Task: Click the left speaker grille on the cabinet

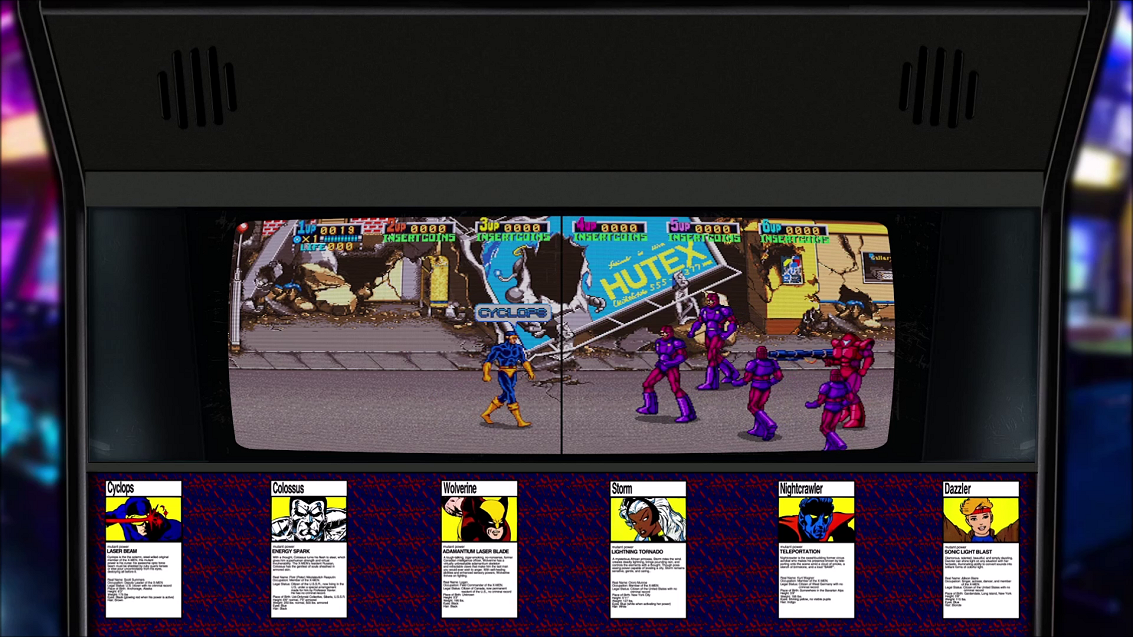Action: click(x=198, y=87)
